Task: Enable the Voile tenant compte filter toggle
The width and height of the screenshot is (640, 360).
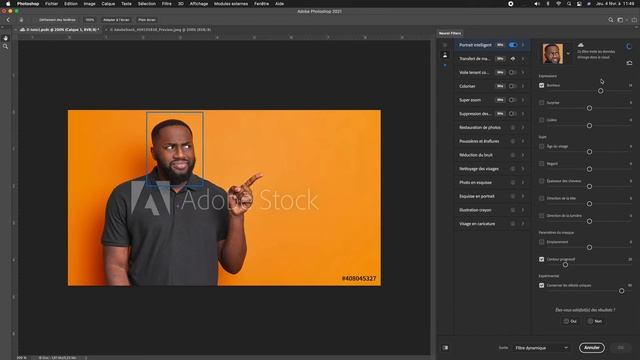Action: click(x=513, y=73)
